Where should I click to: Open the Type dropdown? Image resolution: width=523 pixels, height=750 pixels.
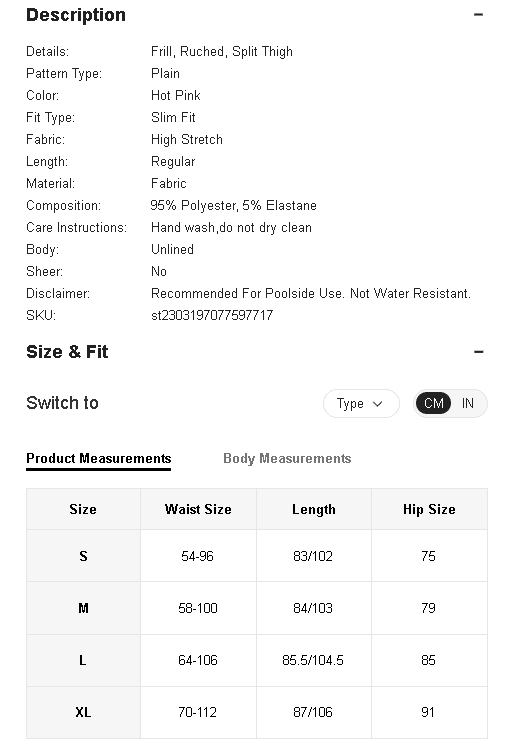pos(361,403)
